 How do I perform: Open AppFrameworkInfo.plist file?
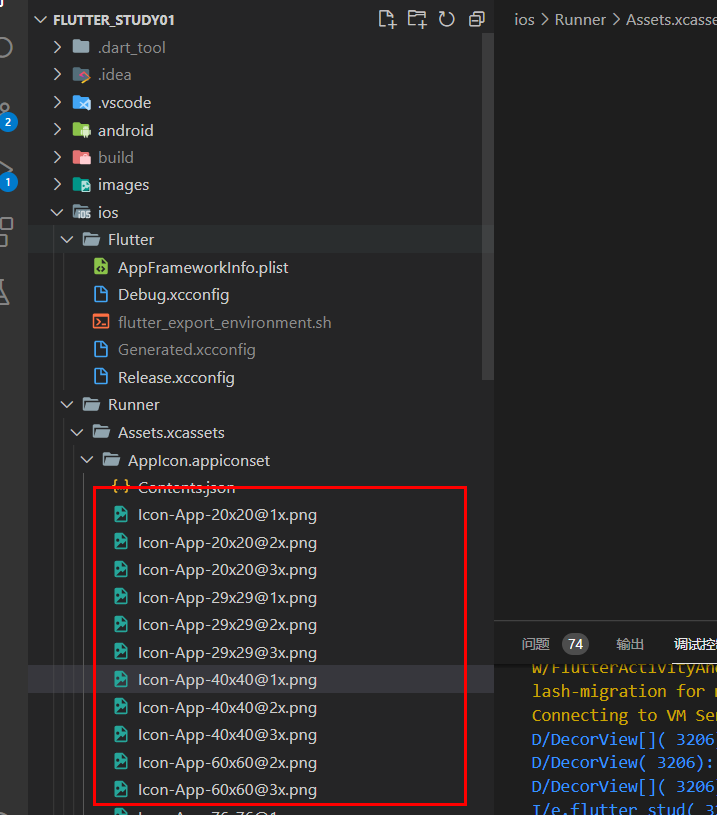click(x=203, y=268)
